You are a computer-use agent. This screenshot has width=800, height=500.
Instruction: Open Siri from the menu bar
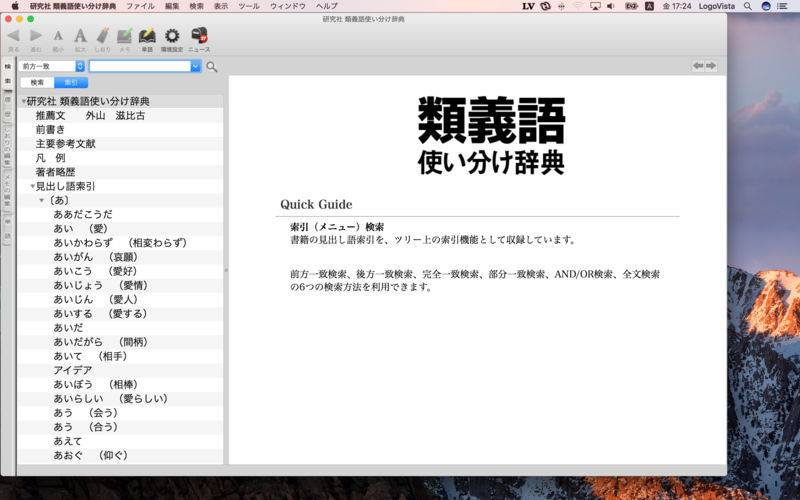(x=765, y=6)
